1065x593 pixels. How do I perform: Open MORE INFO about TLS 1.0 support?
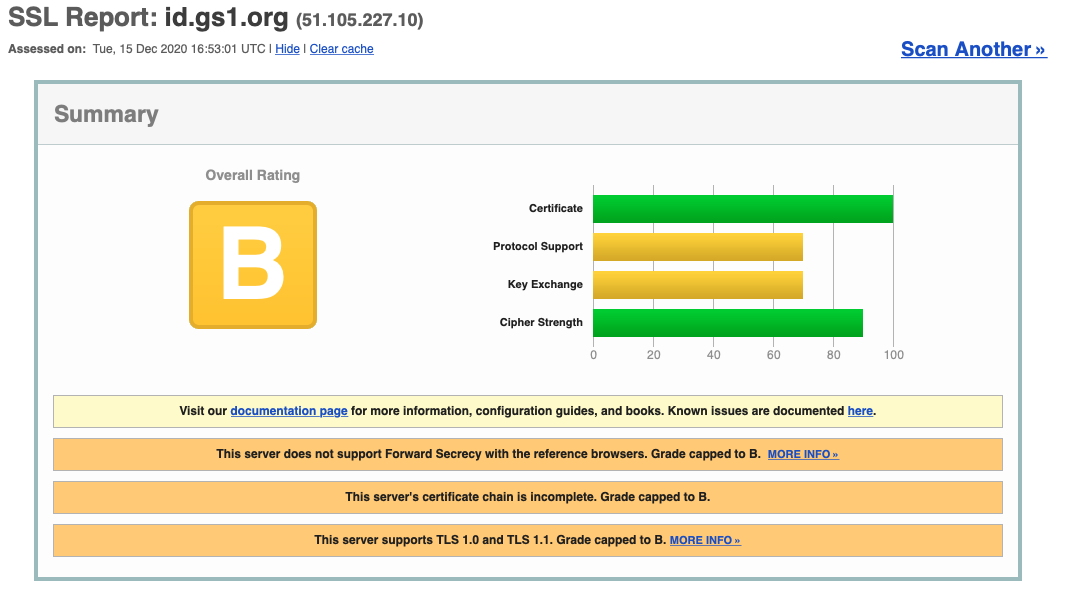coord(705,539)
